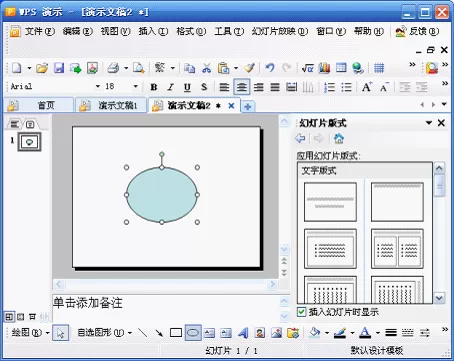Save the presentation with the floppy disk icon
The width and height of the screenshot is (454, 361).
(59, 68)
